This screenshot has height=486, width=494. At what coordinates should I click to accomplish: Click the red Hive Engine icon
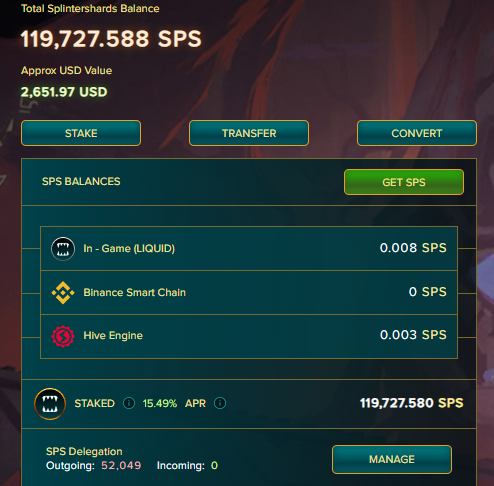click(x=63, y=336)
